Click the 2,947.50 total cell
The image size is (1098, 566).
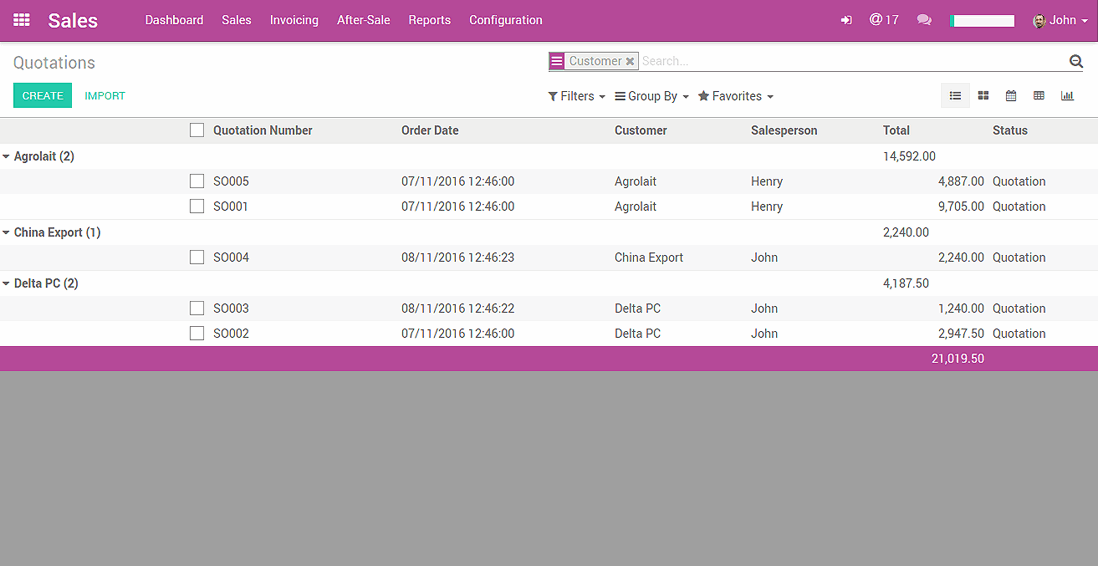pyautogui.click(x=961, y=333)
